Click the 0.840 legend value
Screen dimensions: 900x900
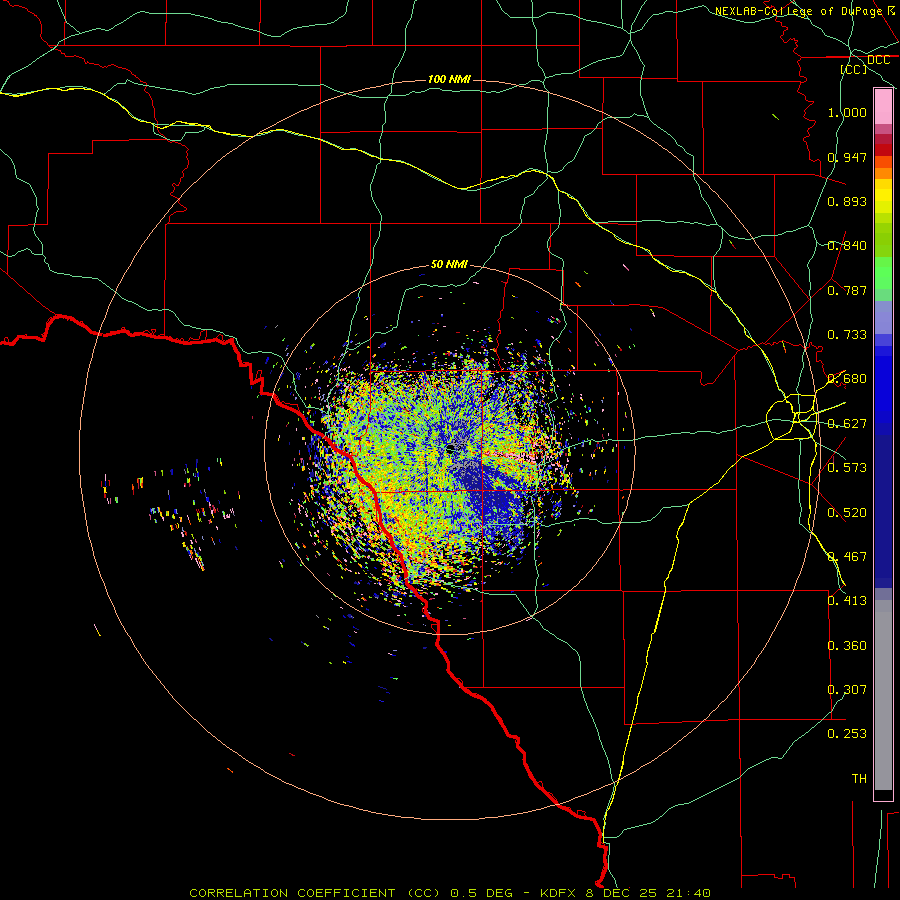(x=847, y=246)
